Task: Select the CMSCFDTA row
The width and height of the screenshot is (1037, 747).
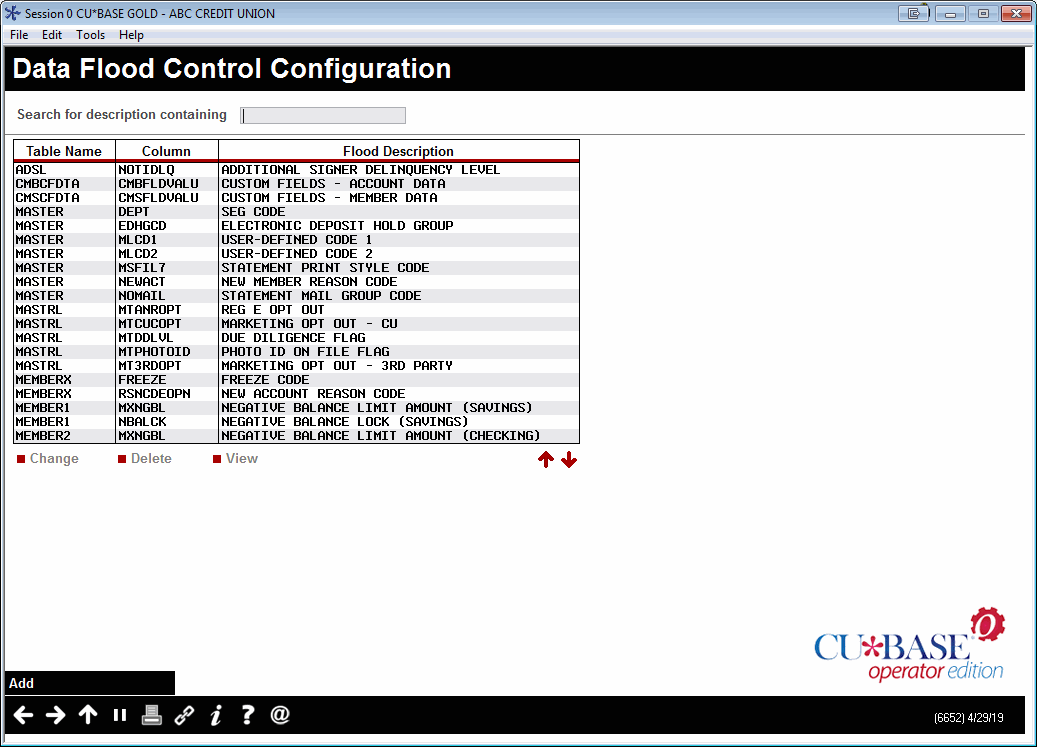Action: pyautogui.click(x=296, y=198)
